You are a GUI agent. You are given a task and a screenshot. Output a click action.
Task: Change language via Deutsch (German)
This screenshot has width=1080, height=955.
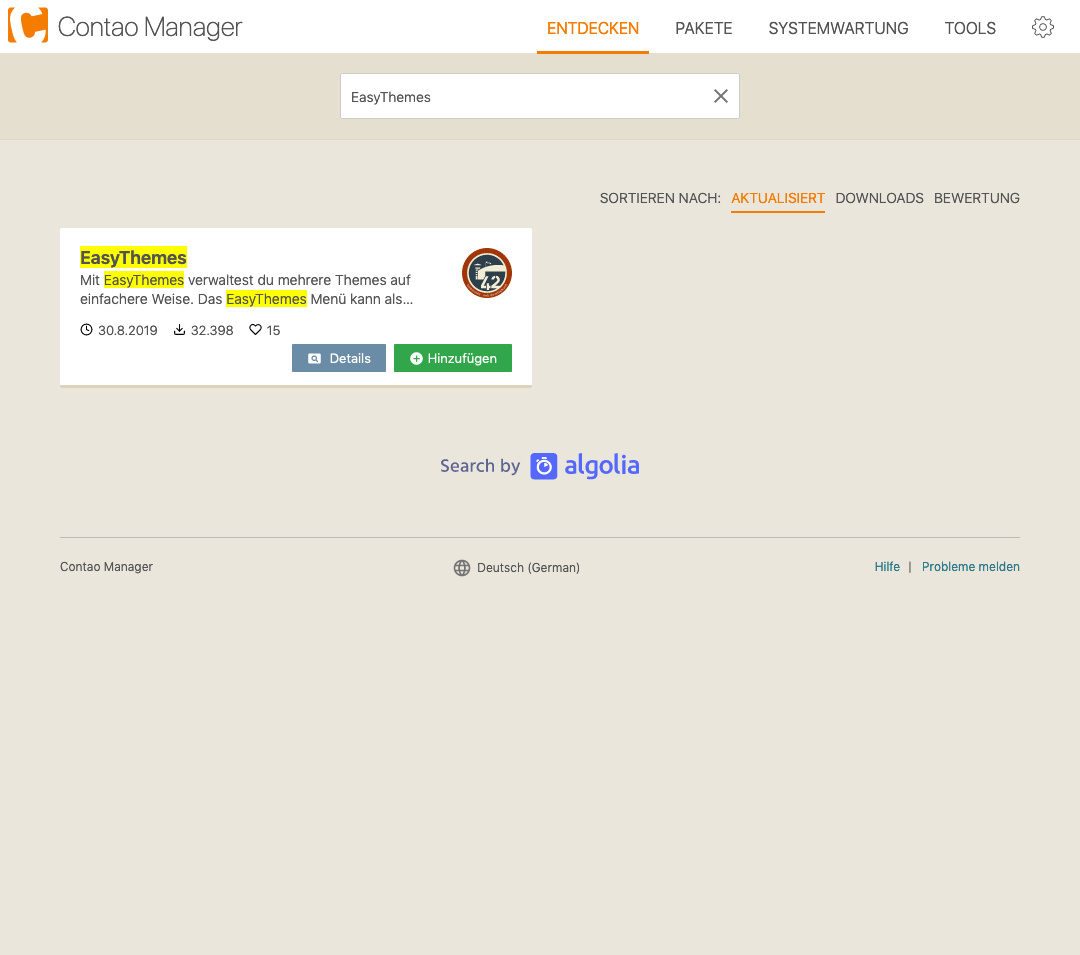pyautogui.click(x=528, y=567)
